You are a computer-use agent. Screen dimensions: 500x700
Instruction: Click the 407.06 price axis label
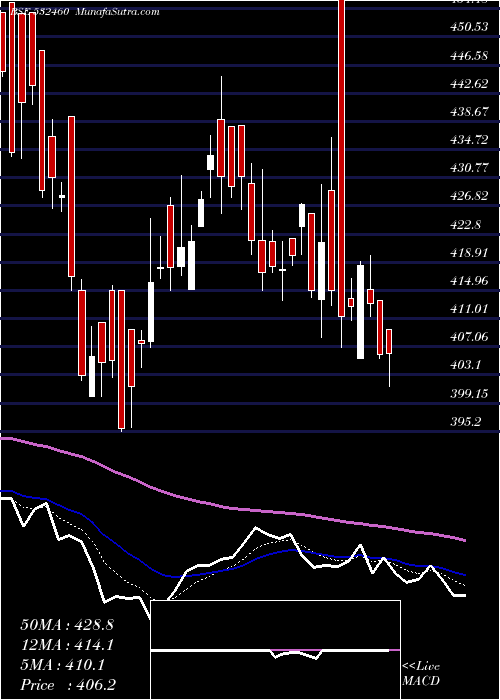coord(469,337)
